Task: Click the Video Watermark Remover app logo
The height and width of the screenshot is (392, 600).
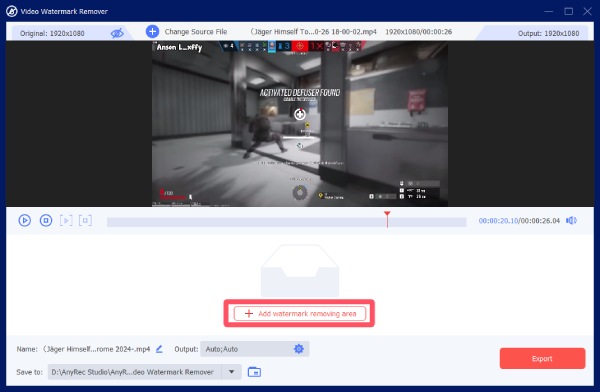Action: (x=12, y=11)
